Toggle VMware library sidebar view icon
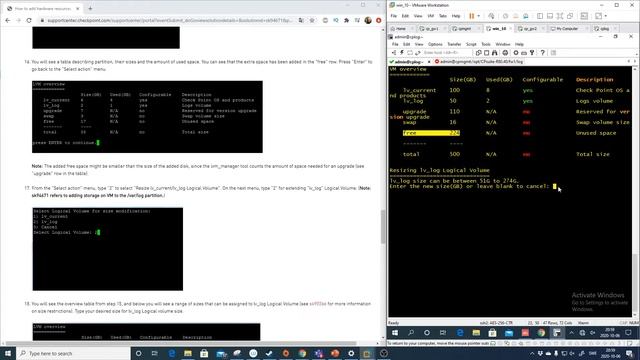 point(540,16)
